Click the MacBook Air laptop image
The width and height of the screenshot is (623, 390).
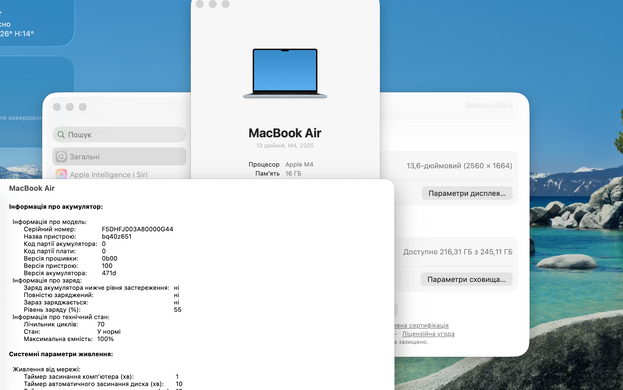click(x=285, y=73)
